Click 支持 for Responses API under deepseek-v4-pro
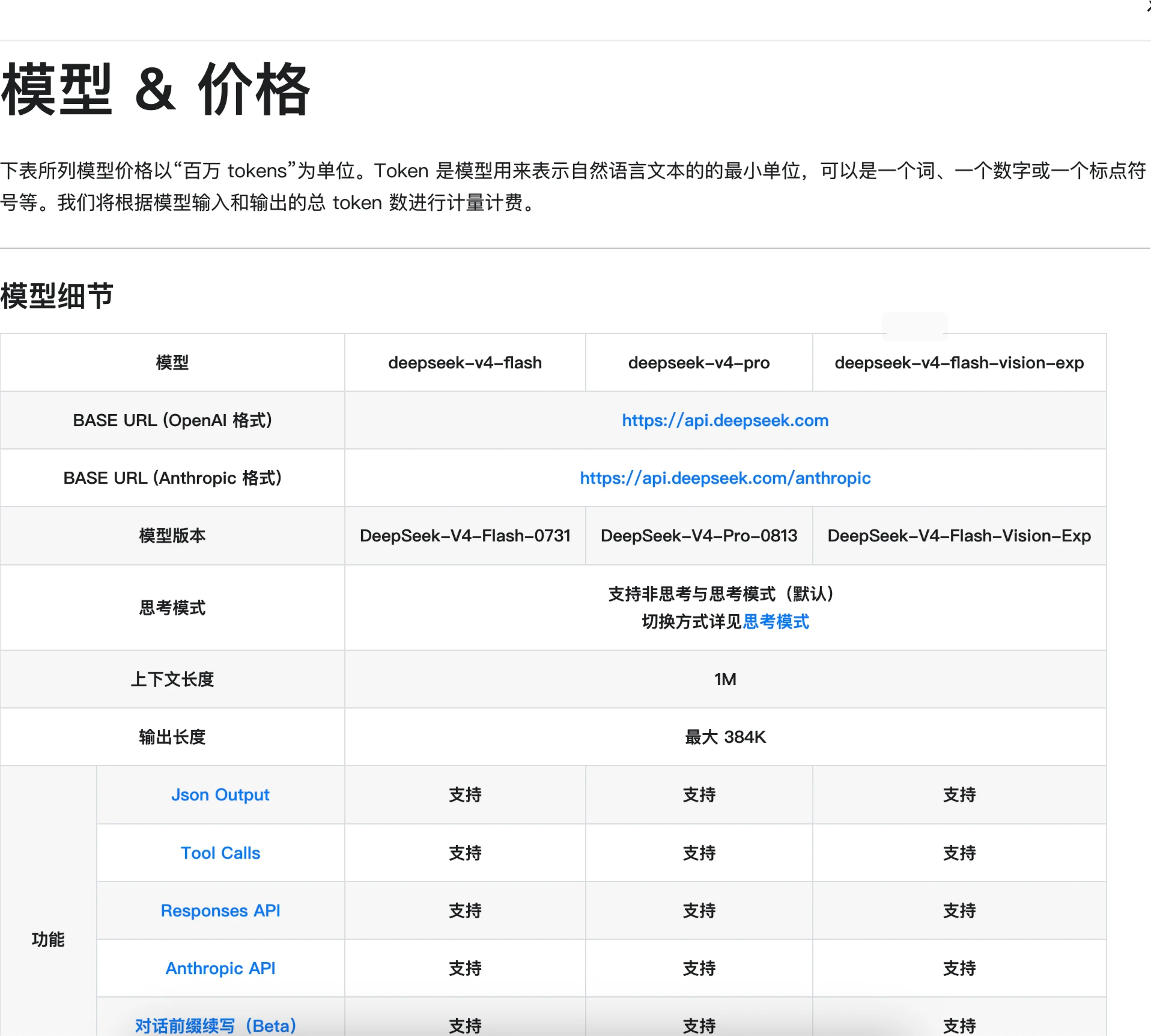Viewport: 1151px width, 1036px height. click(x=699, y=911)
